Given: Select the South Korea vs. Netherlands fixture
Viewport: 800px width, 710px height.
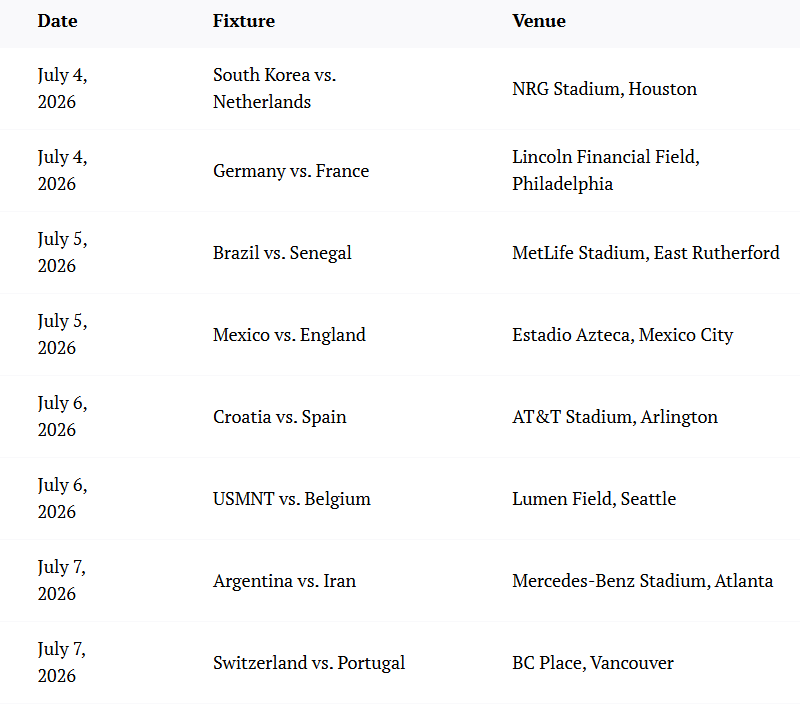Looking at the screenshot, I should click(274, 89).
